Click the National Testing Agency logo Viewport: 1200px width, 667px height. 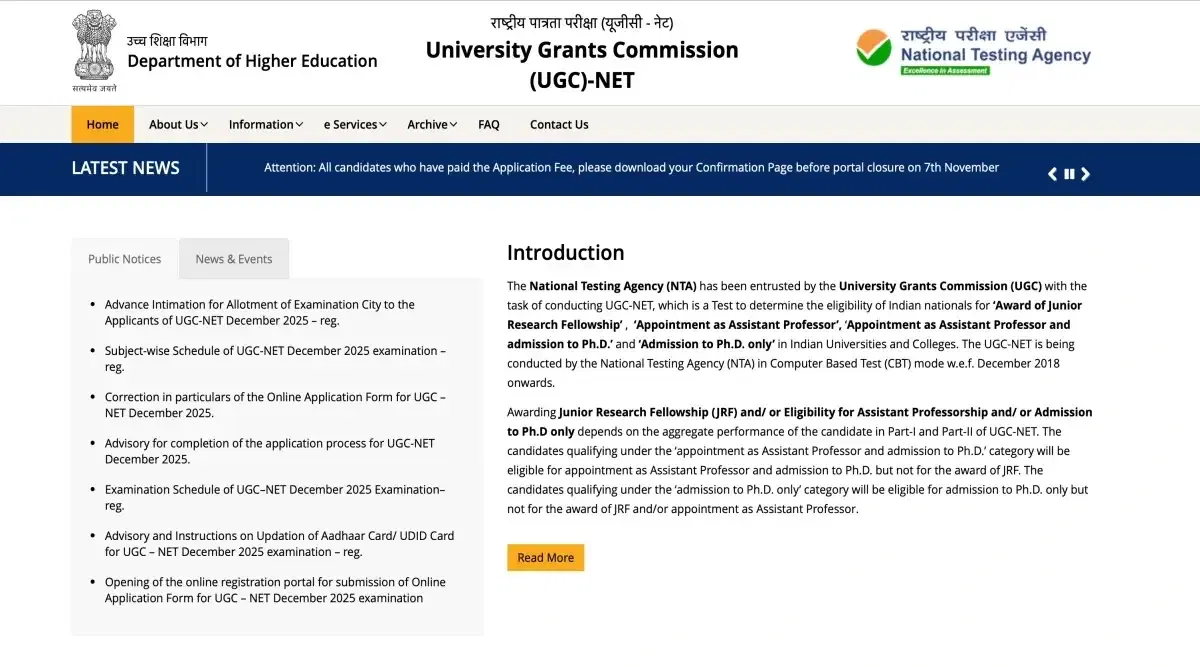tap(973, 50)
